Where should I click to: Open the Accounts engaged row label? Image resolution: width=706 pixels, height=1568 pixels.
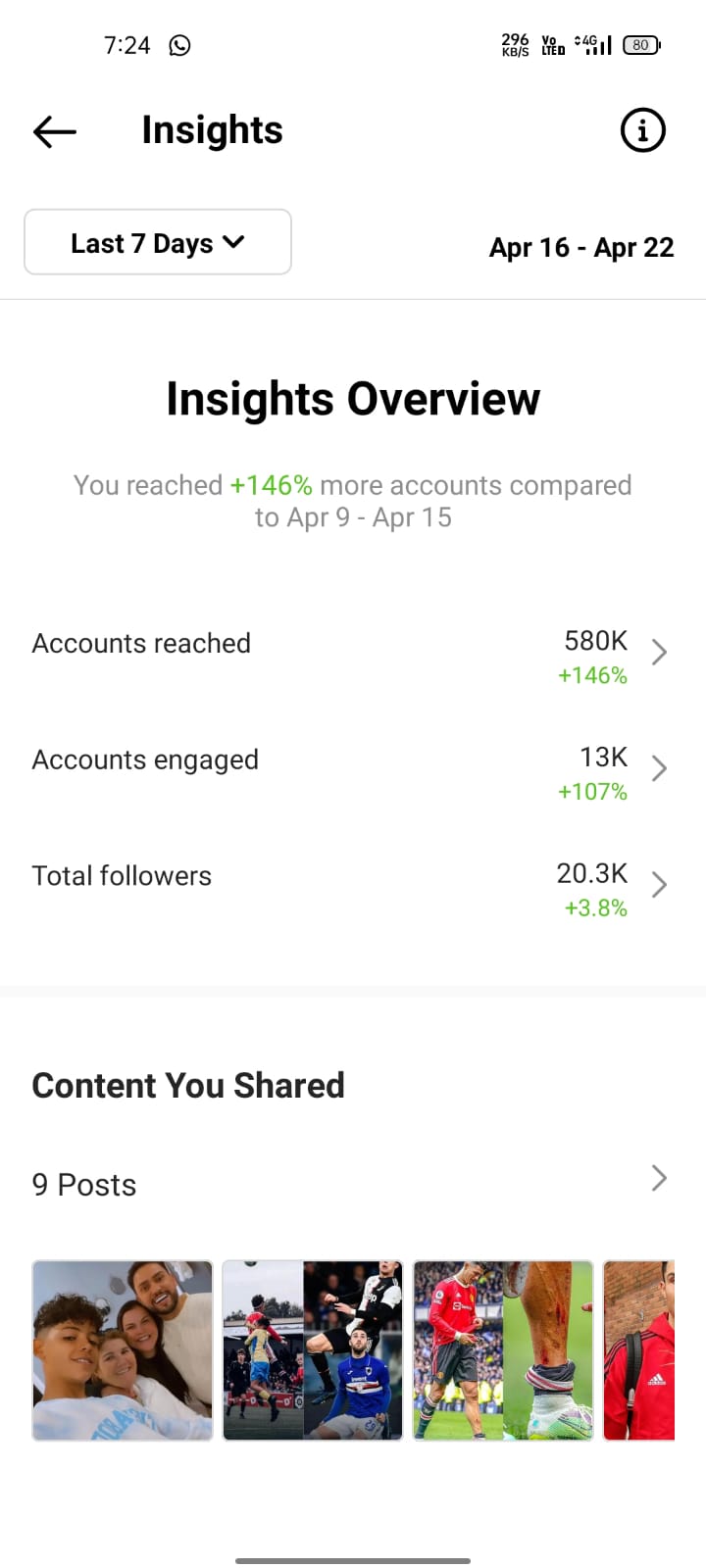click(x=145, y=760)
